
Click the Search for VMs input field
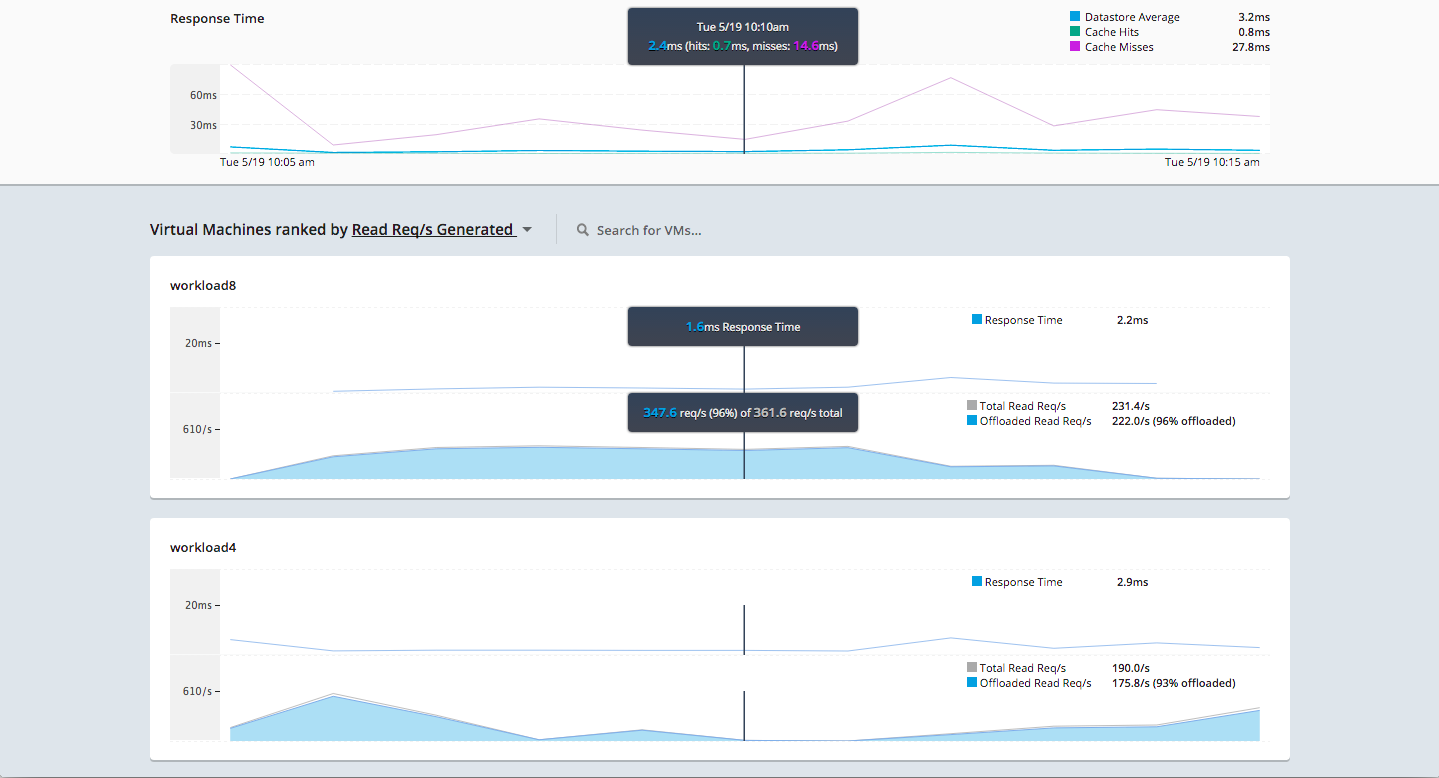click(649, 230)
